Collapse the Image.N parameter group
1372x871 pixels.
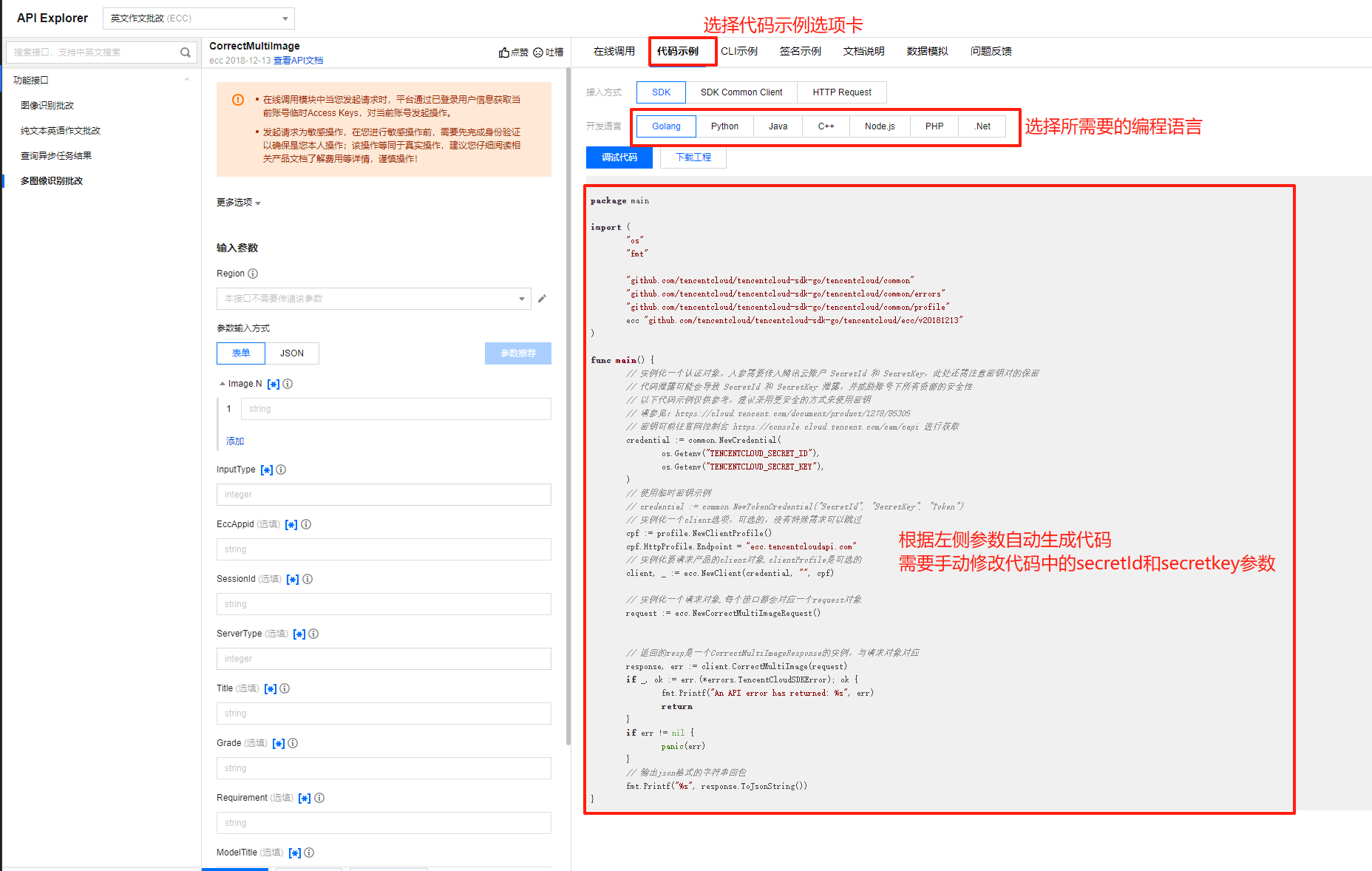click(223, 384)
